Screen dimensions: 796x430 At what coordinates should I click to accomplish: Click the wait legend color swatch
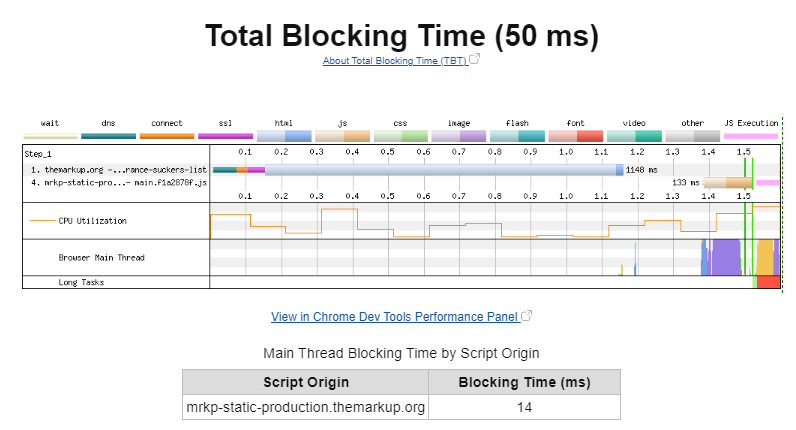click(x=50, y=135)
